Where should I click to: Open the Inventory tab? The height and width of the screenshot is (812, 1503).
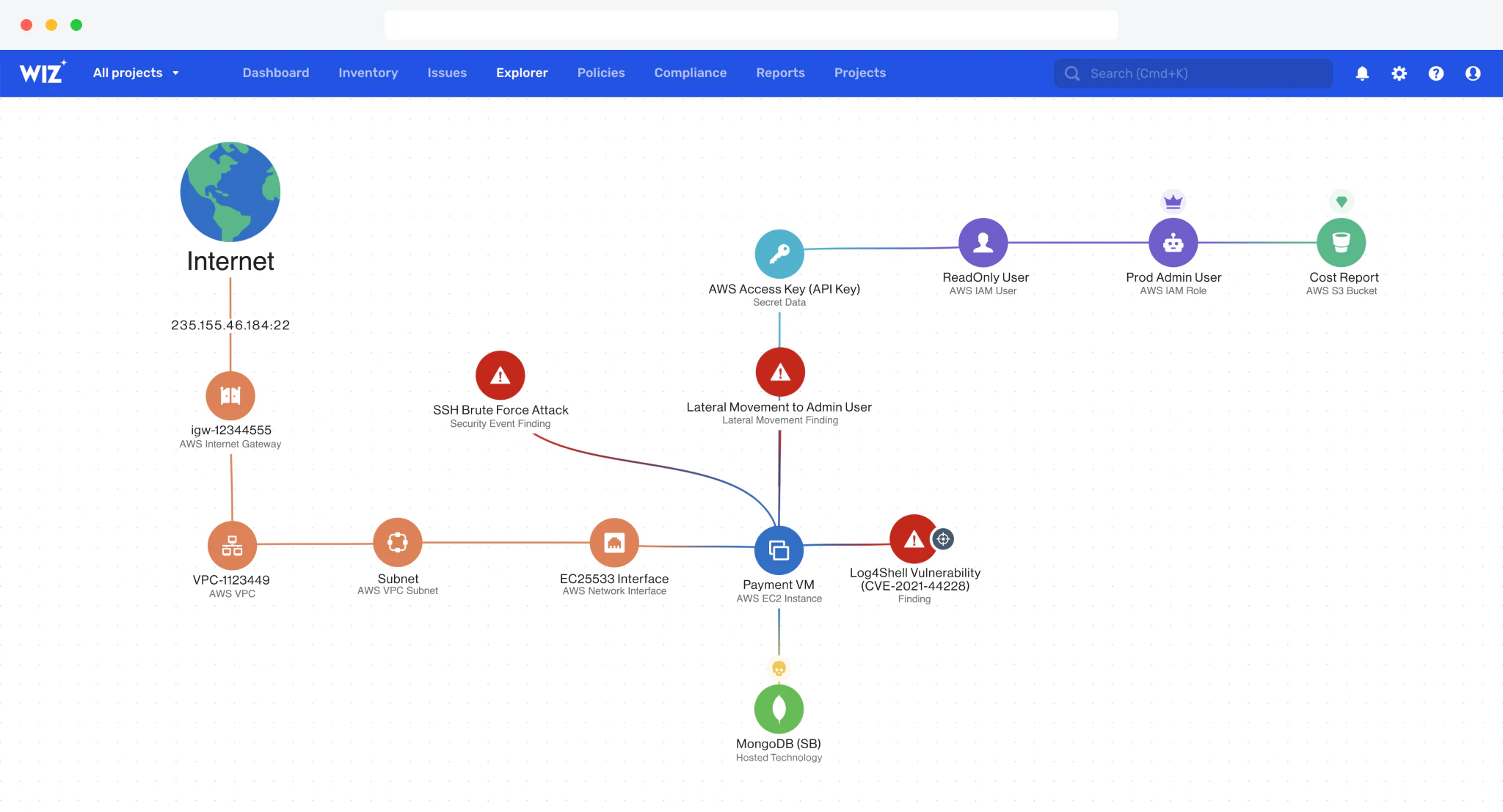coord(368,73)
